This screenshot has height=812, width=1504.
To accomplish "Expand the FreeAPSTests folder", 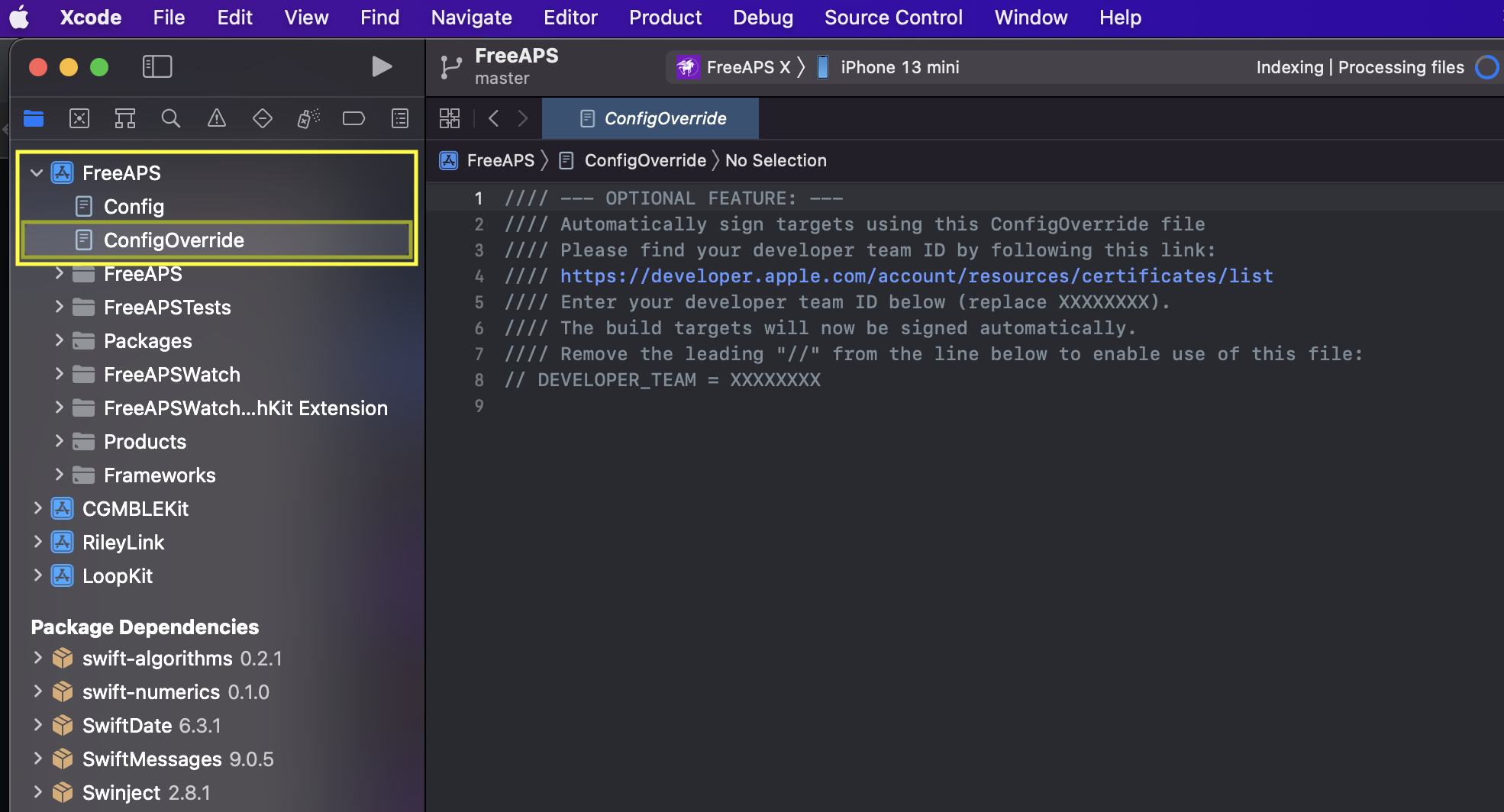I will (x=59, y=307).
